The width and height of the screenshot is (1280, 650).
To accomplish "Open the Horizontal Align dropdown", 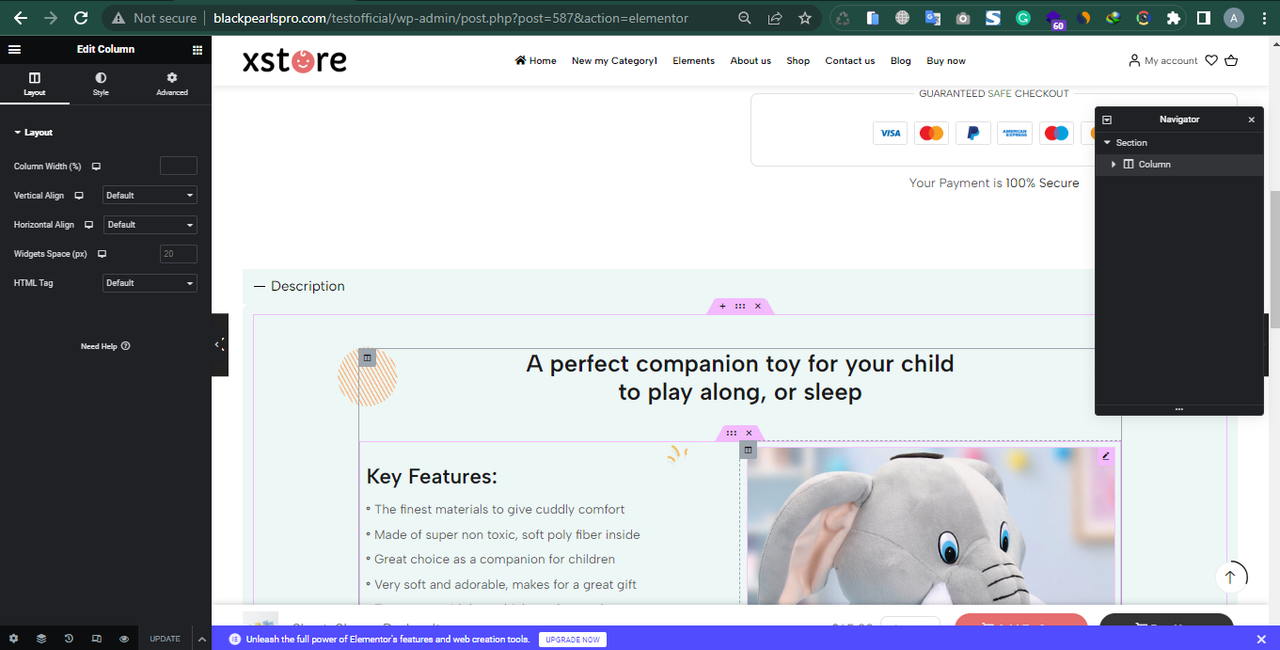I will click(150, 224).
